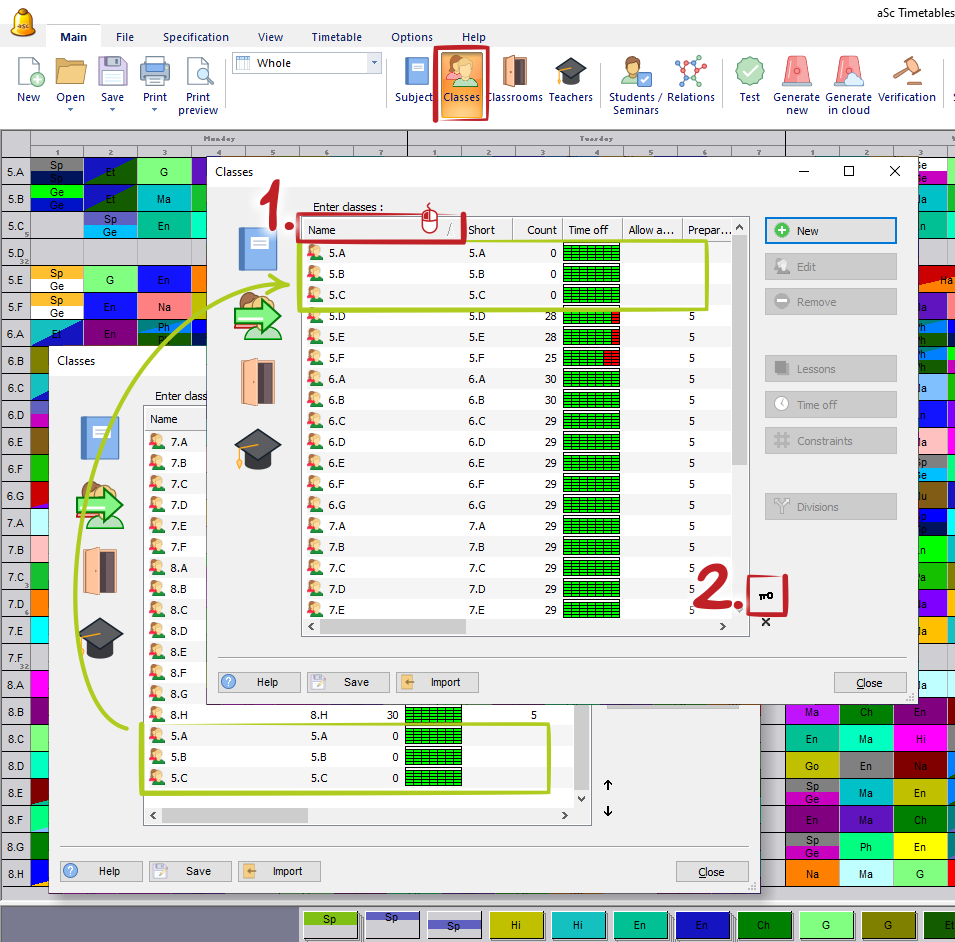The width and height of the screenshot is (955, 942).
Task: Expand the Open button dropdown arrow
Action: (x=70, y=110)
